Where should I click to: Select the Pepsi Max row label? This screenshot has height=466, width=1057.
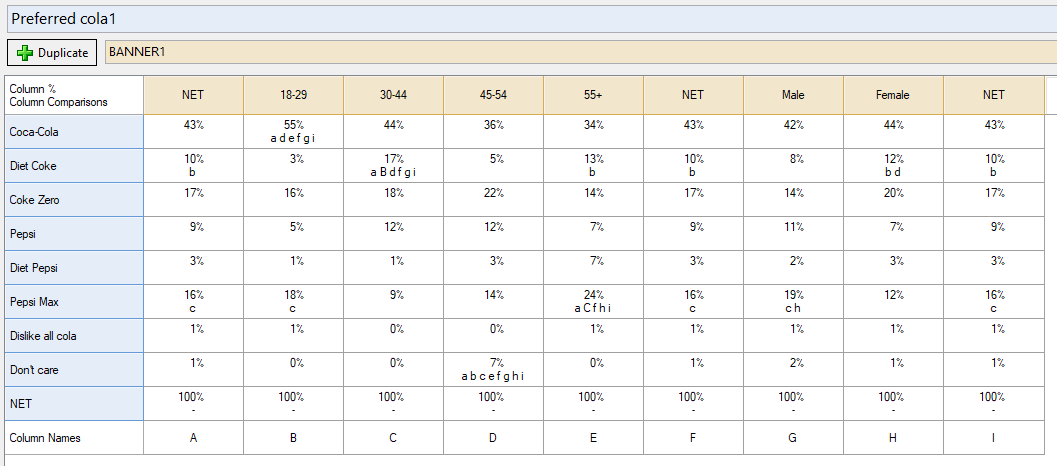coord(74,301)
